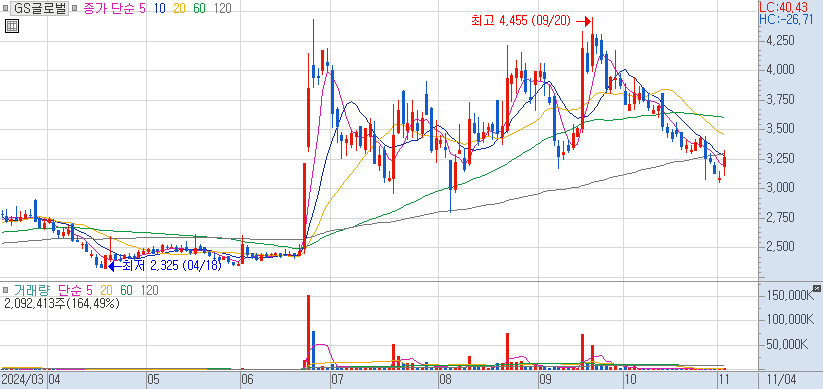Click the 2024/03 date axis label
The width and height of the screenshot is (823, 389).
click(23, 379)
